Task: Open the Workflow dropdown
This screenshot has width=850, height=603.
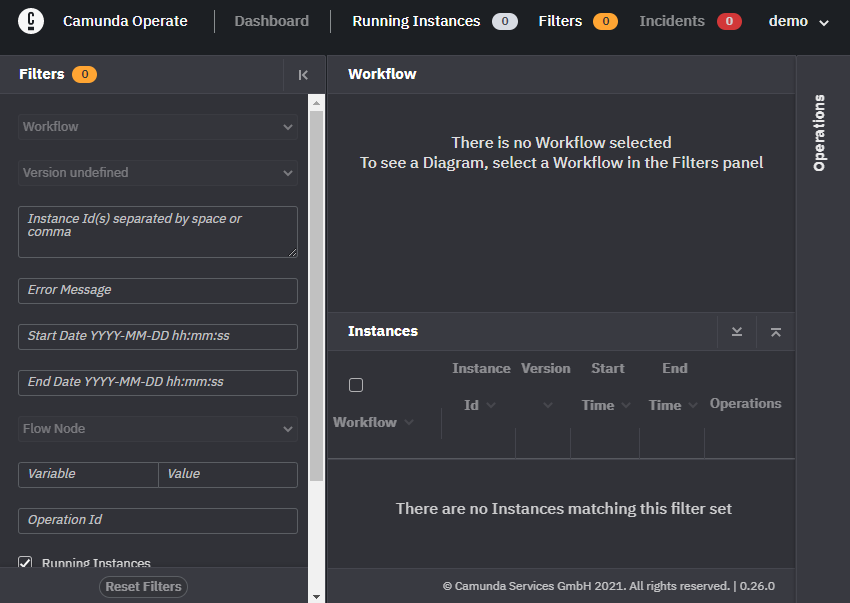Action: pyautogui.click(x=158, y=127)
